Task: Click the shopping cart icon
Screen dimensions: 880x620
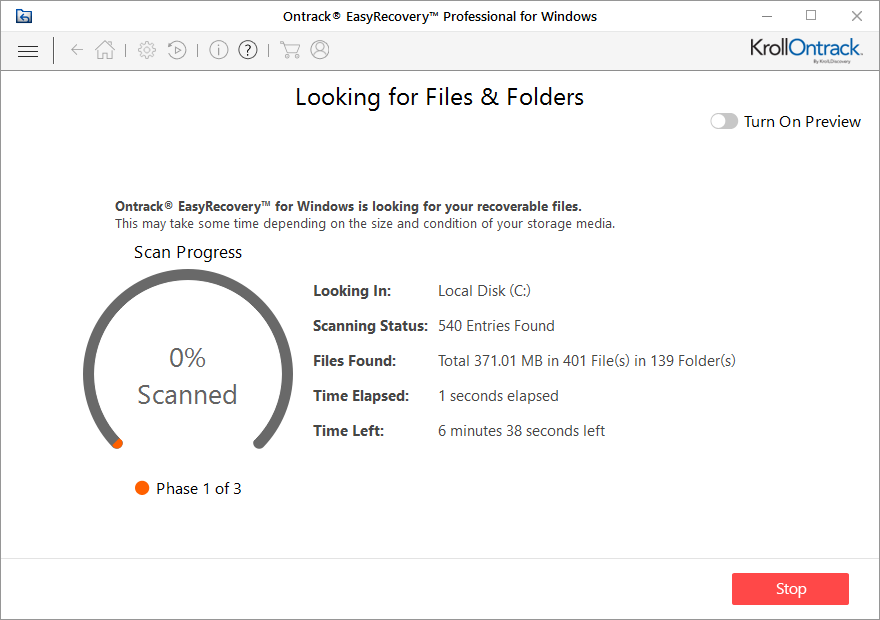Action: coord(290,50)
